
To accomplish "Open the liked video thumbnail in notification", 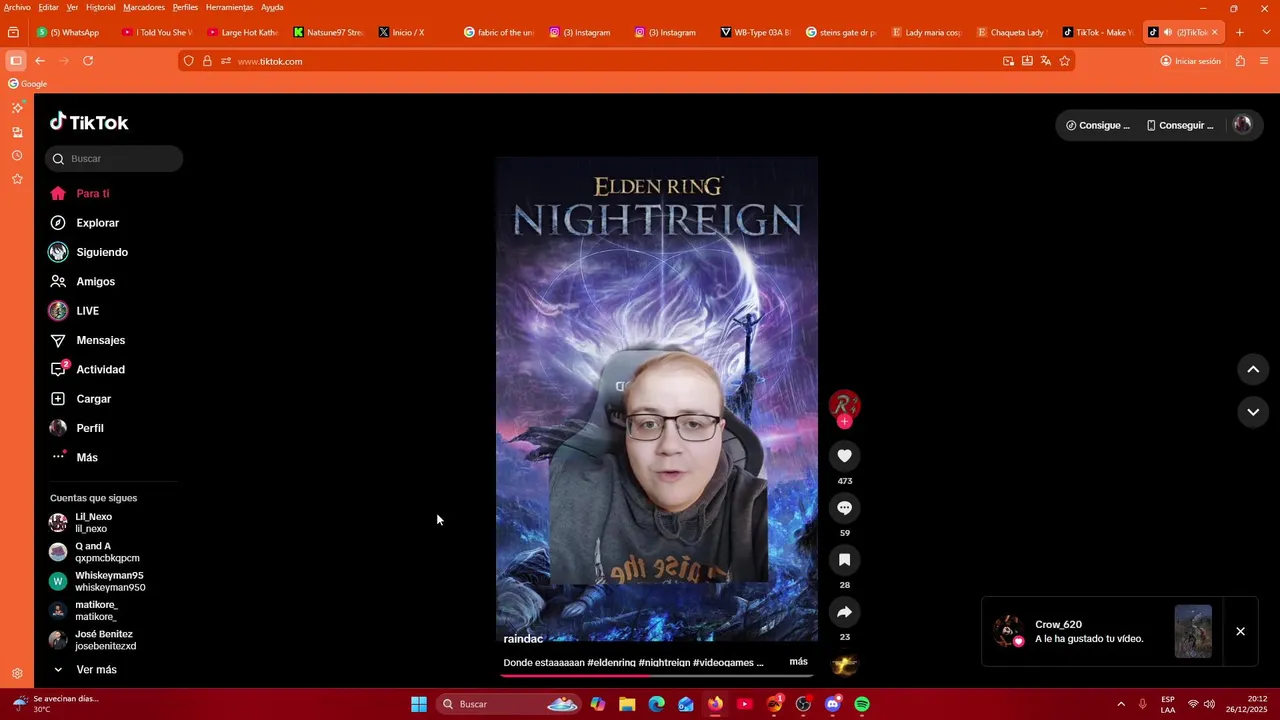I will (1192, 631).
